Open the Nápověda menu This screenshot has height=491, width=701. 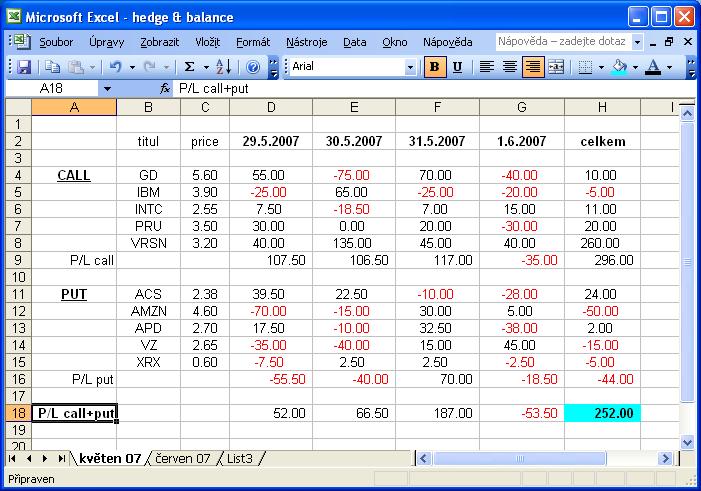pyautogui.click(x=448, y=42)
